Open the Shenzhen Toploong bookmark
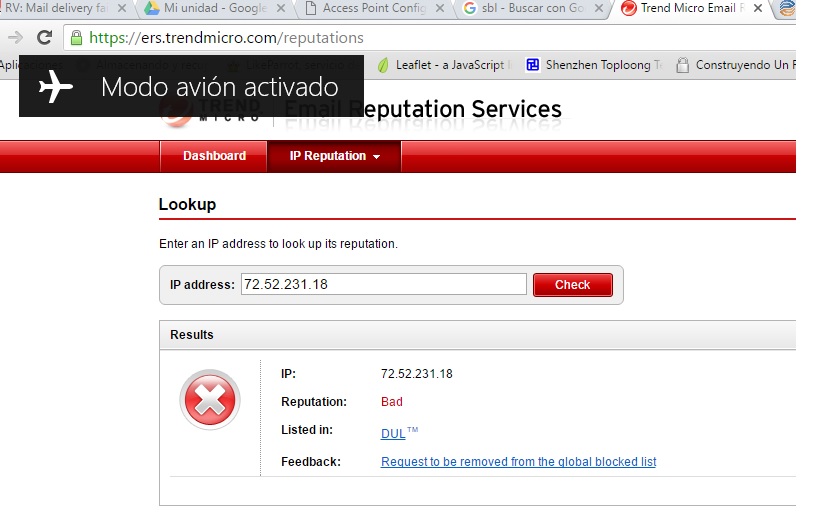 [x=594, y=65]
